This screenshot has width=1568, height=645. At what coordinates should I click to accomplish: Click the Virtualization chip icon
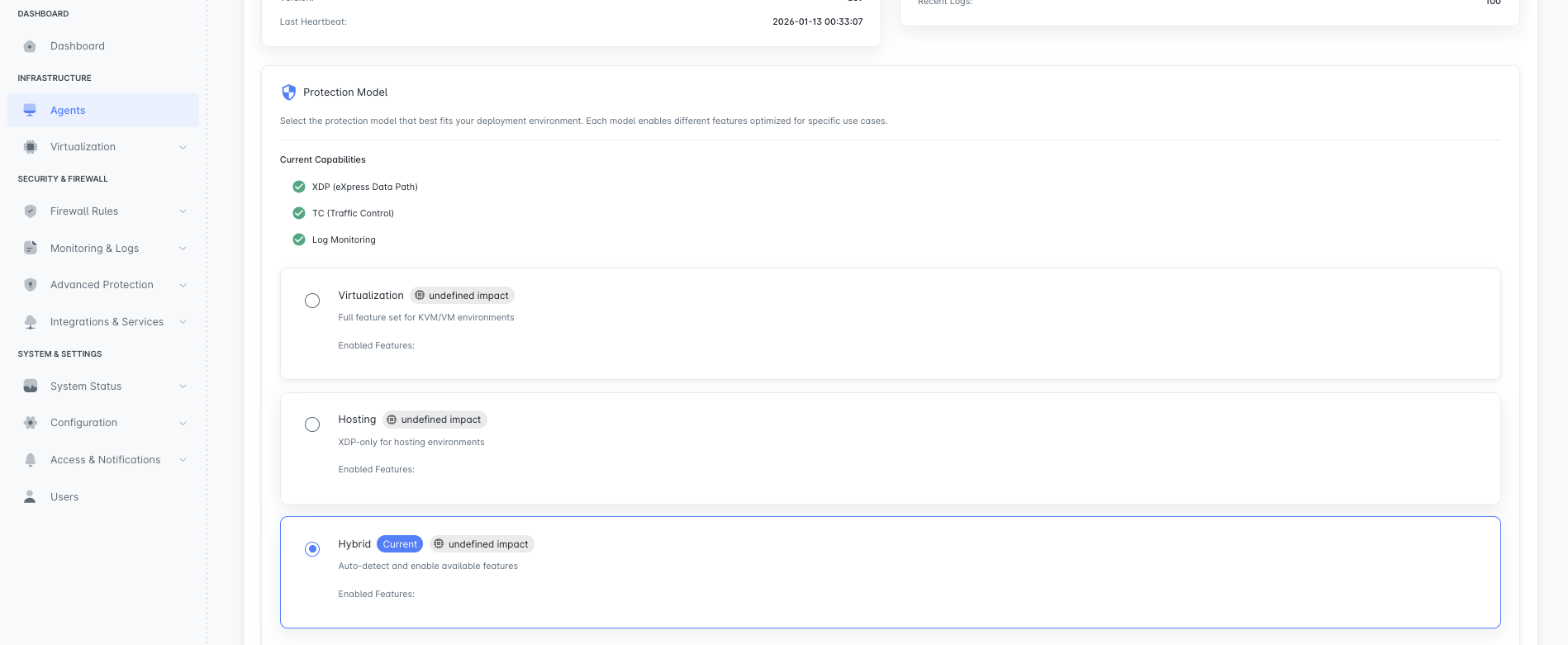[x=31, y=147]
